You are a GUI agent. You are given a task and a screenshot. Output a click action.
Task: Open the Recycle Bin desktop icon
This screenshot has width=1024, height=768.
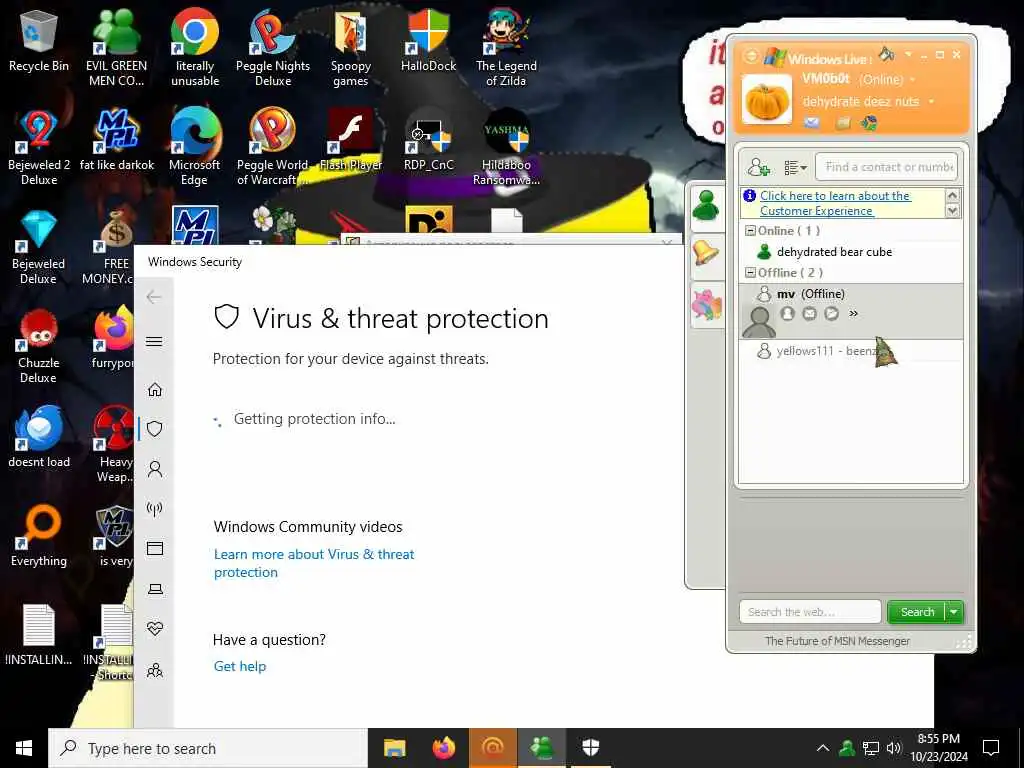pos(39,40)
